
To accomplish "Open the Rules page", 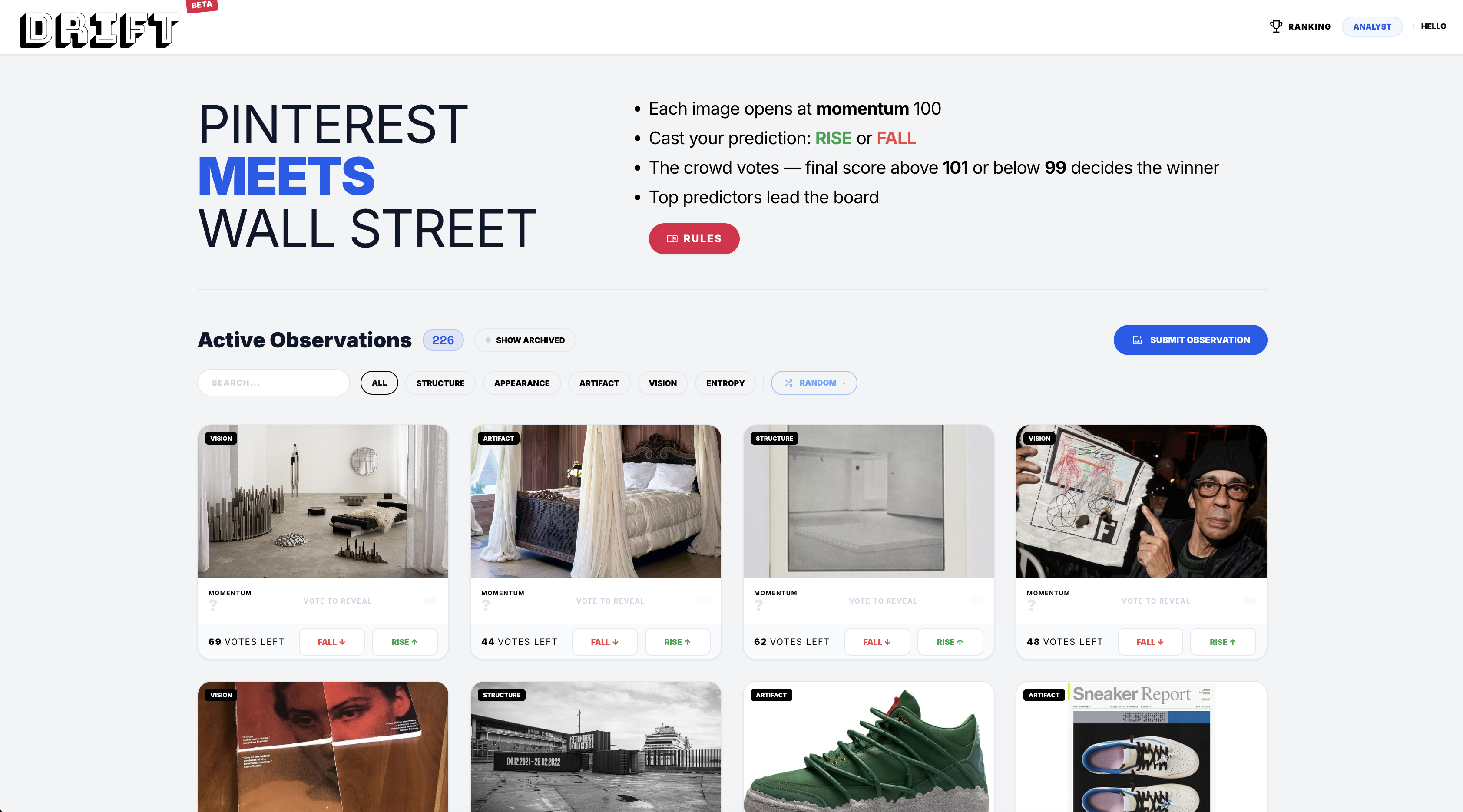I will click(x=694, y=238).
